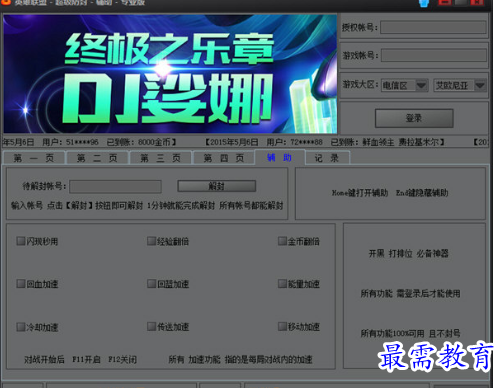Focus the 授权帐号 input field
Viewport: 502px width, 388px height.
pyautogui.click(x=433, y=27)
